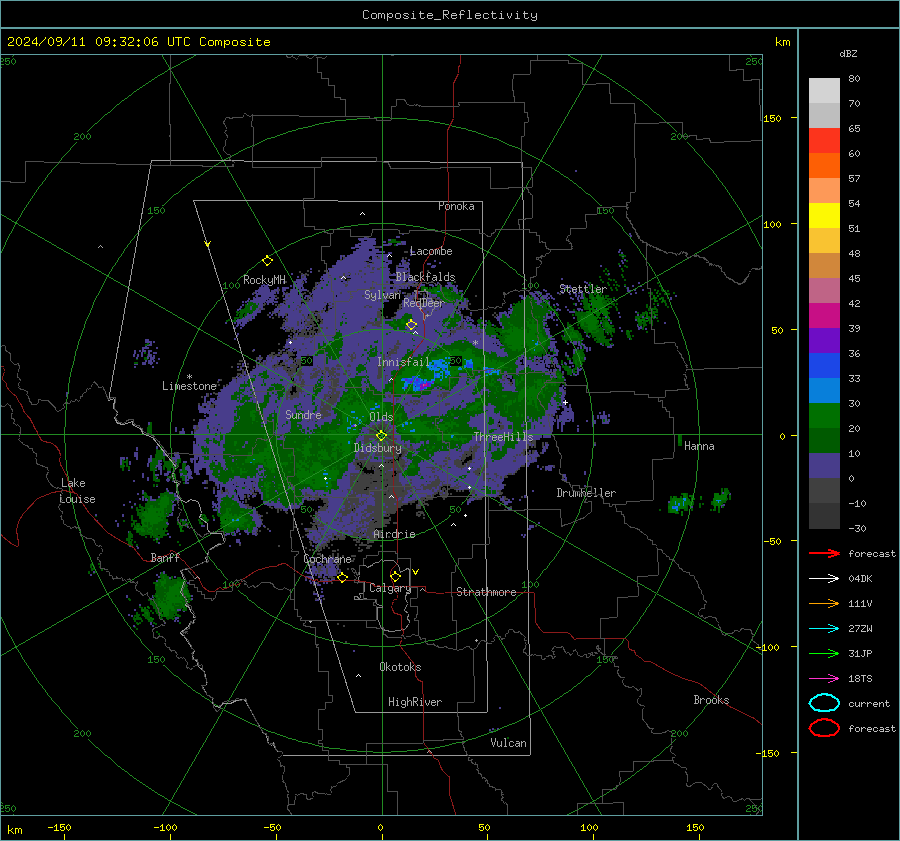Click the Blackfalds label
Screen dimensions: 900x841
(425, 277)
